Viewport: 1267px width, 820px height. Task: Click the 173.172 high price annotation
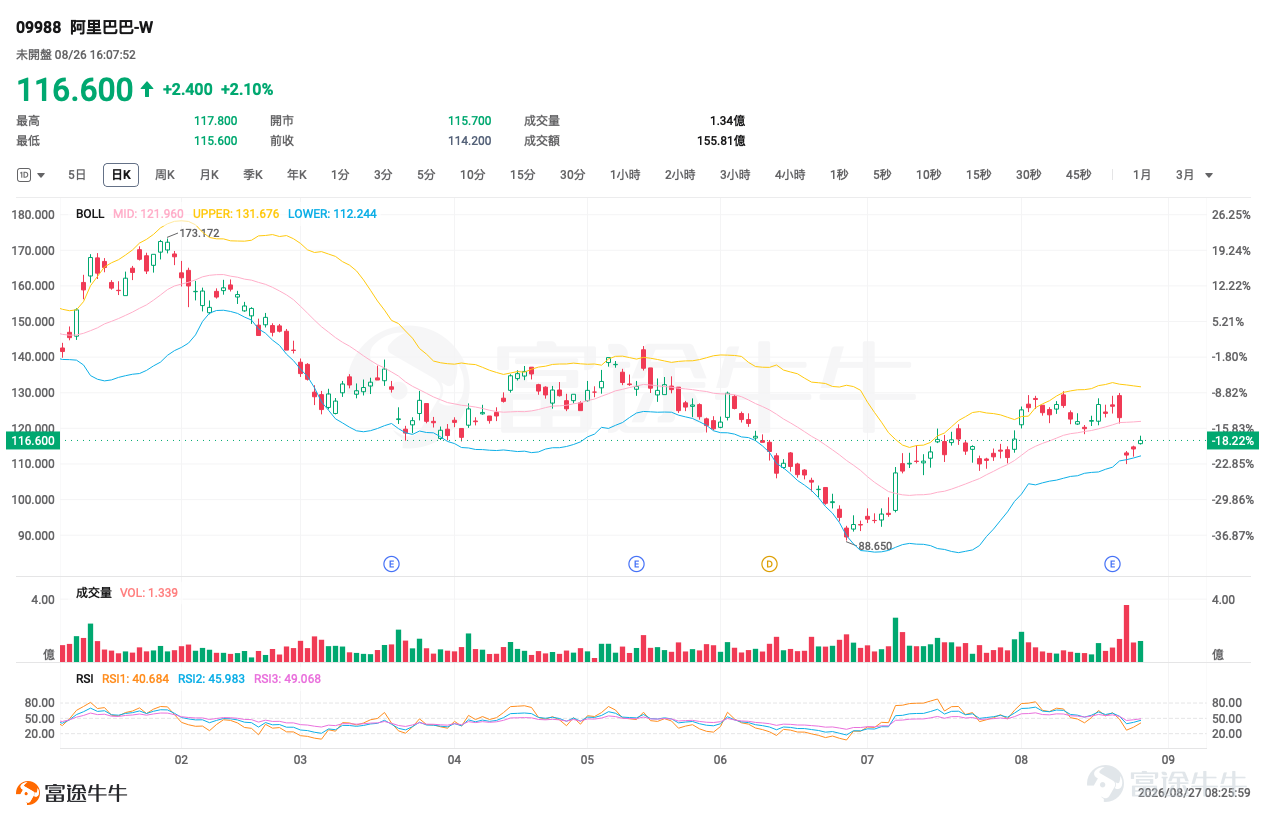tap(199, 233)
